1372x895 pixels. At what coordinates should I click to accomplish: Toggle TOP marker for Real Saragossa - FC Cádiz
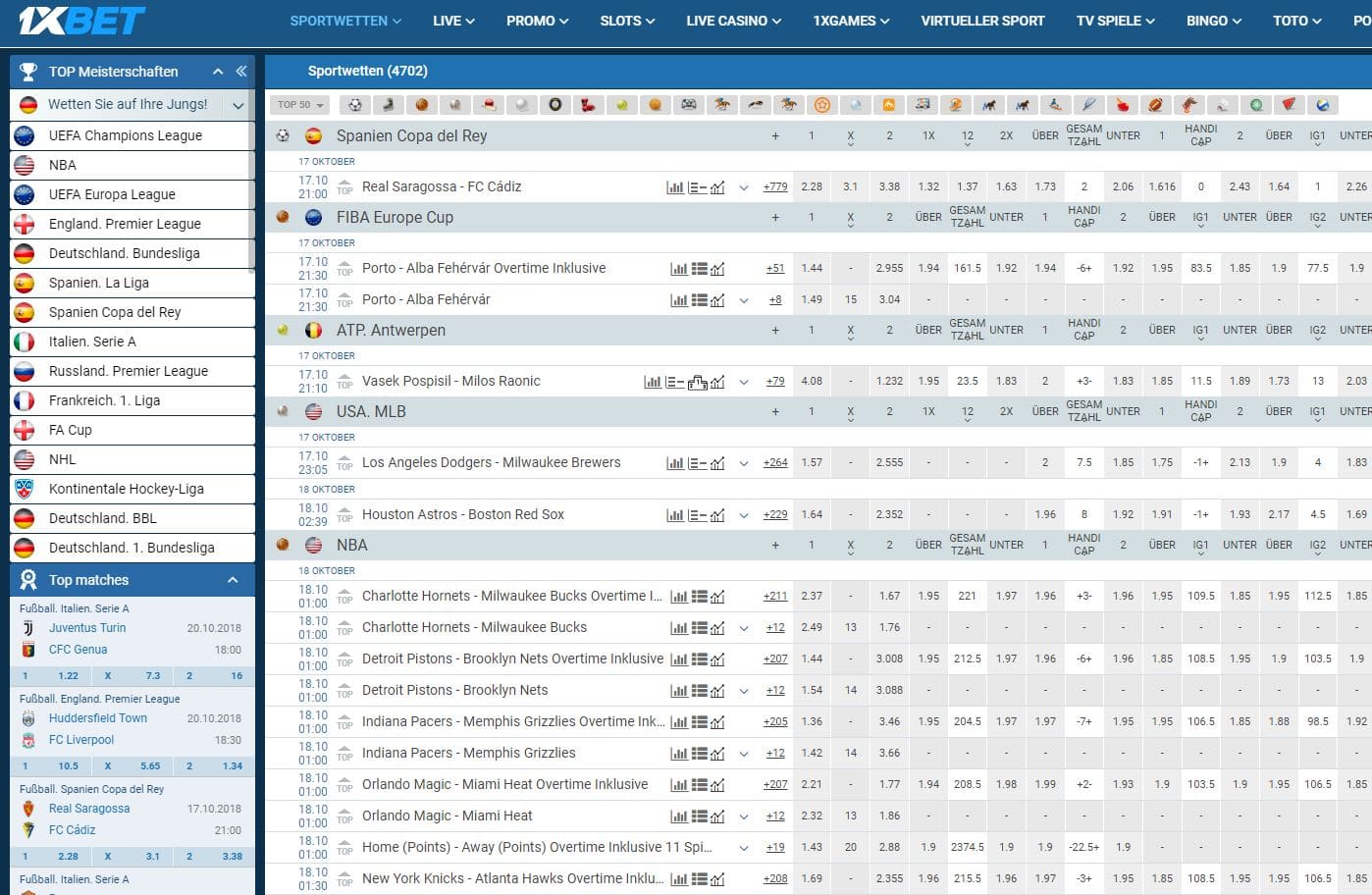click(344, 186)
